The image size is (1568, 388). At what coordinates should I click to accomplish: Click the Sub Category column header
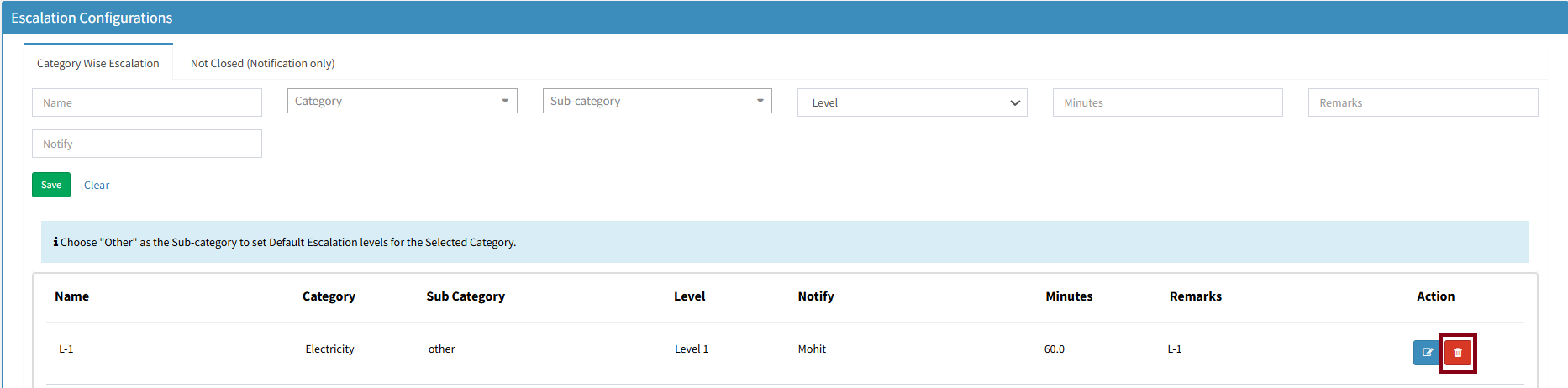466,296
